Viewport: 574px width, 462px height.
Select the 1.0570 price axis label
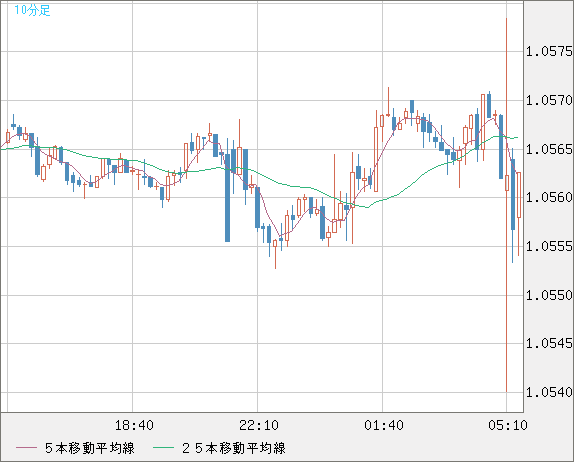point(549,100)
